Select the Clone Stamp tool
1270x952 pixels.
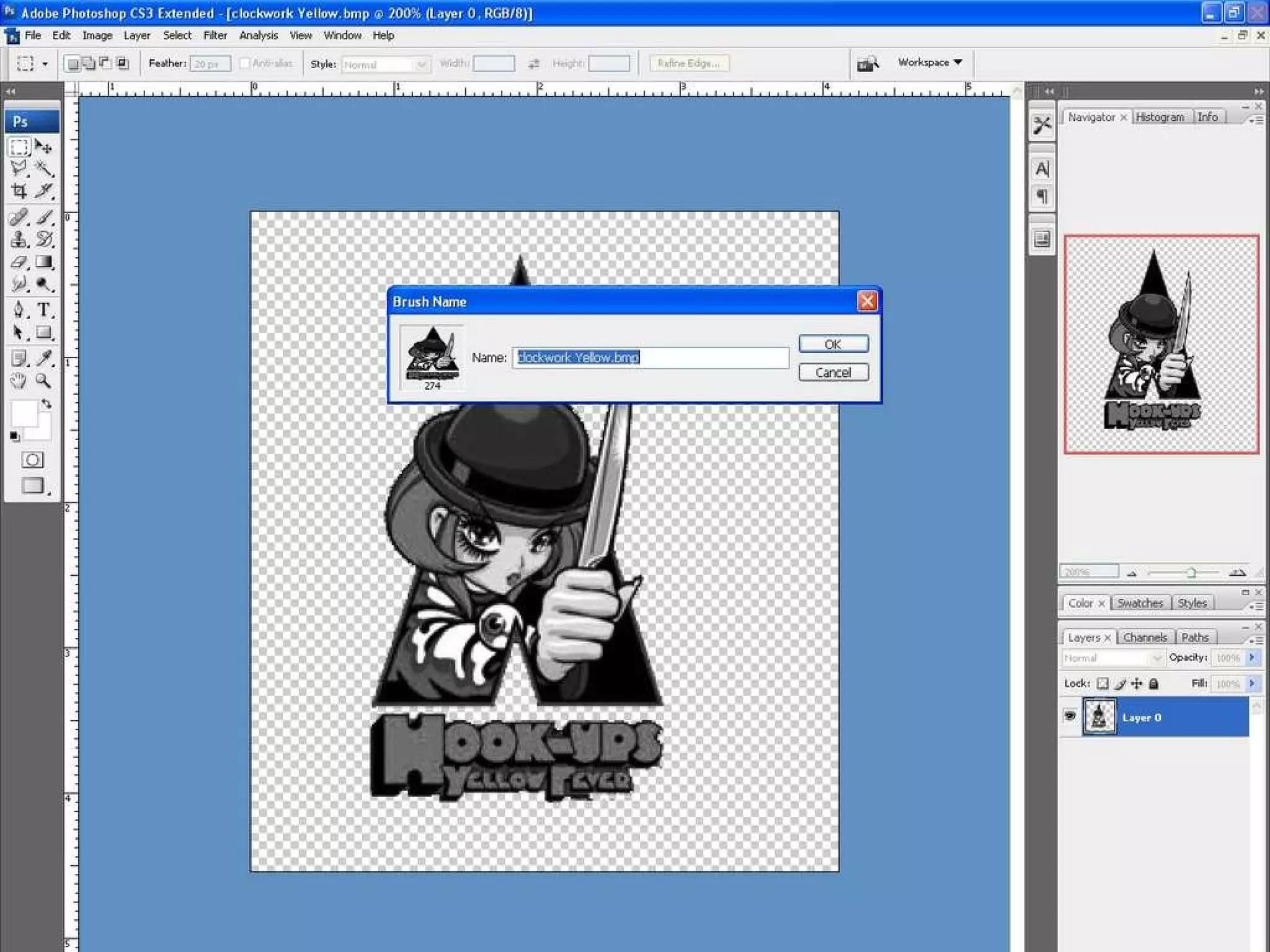pyautogui.click(x=19, y=239)
